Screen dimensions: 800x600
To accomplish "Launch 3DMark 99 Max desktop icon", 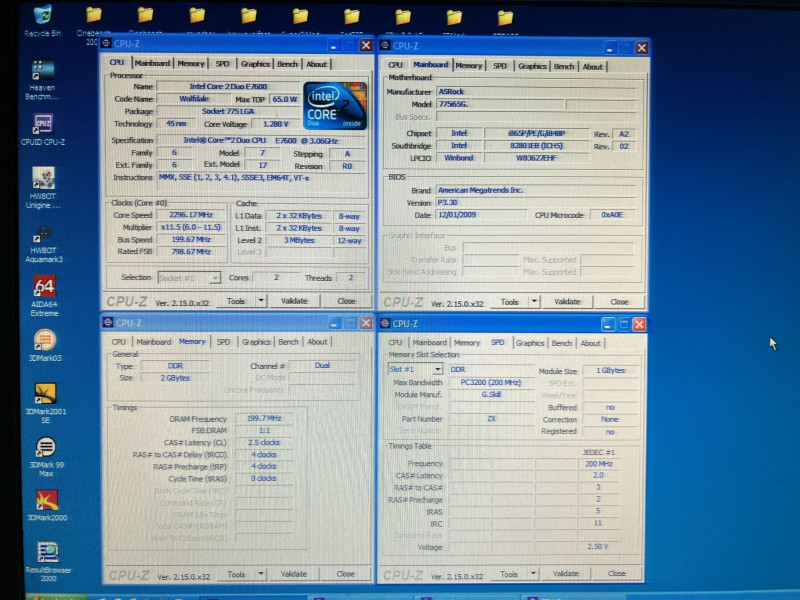I will point(46,457).
